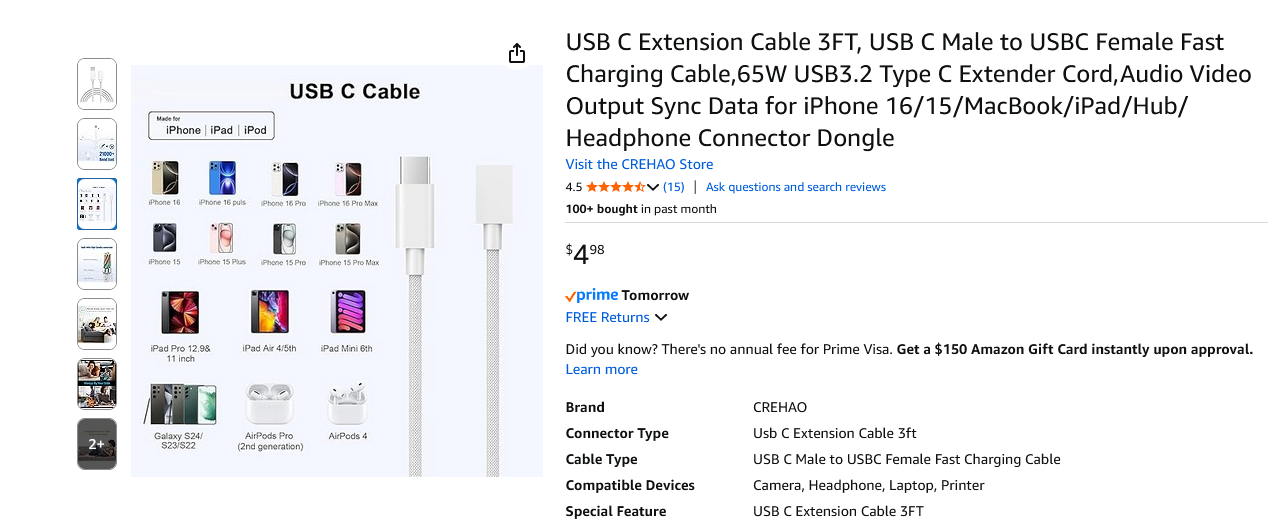Click the share icon above product image
The width and height of the screenshot is (1268, 521).
tap(517, 53)
